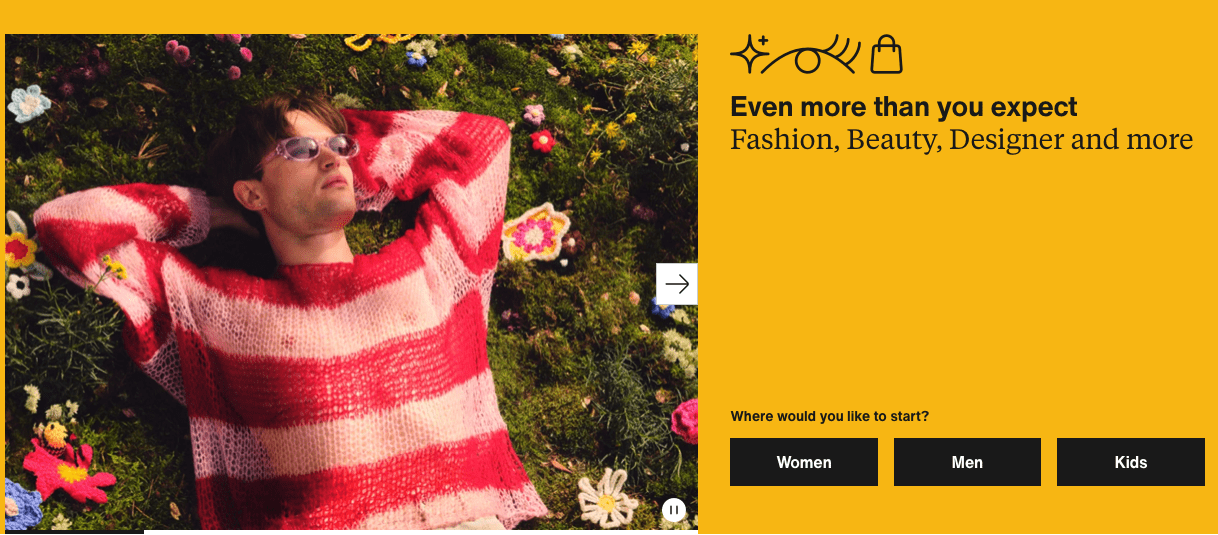Open the striped sweater hero image
The height and width of the screenshot is (535, 1218).
(x=351, y=282)
